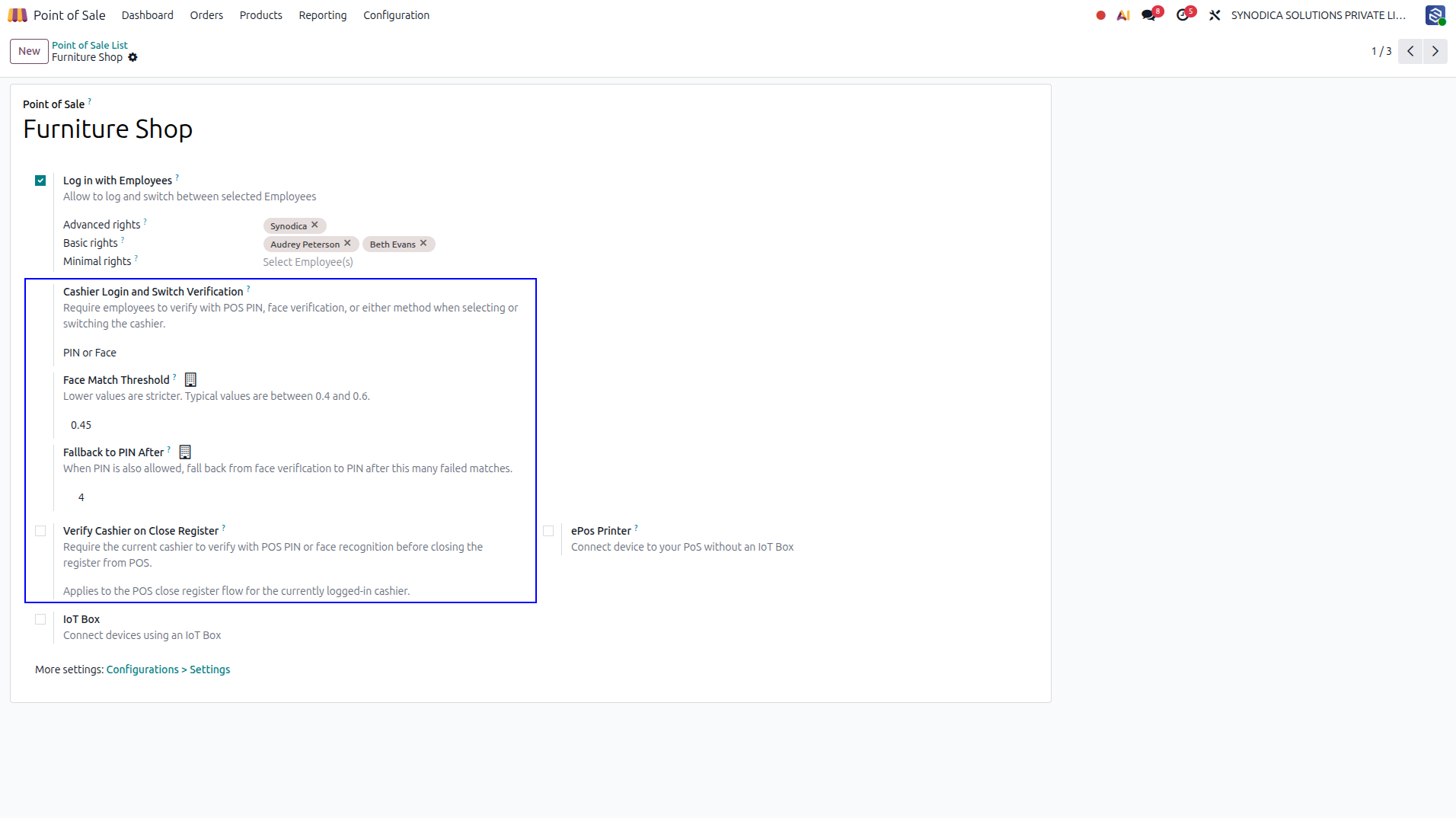The width and height of the screenshot is (1456, 818).
Task: Open the user avatar menu
Action: (1435, 15)
